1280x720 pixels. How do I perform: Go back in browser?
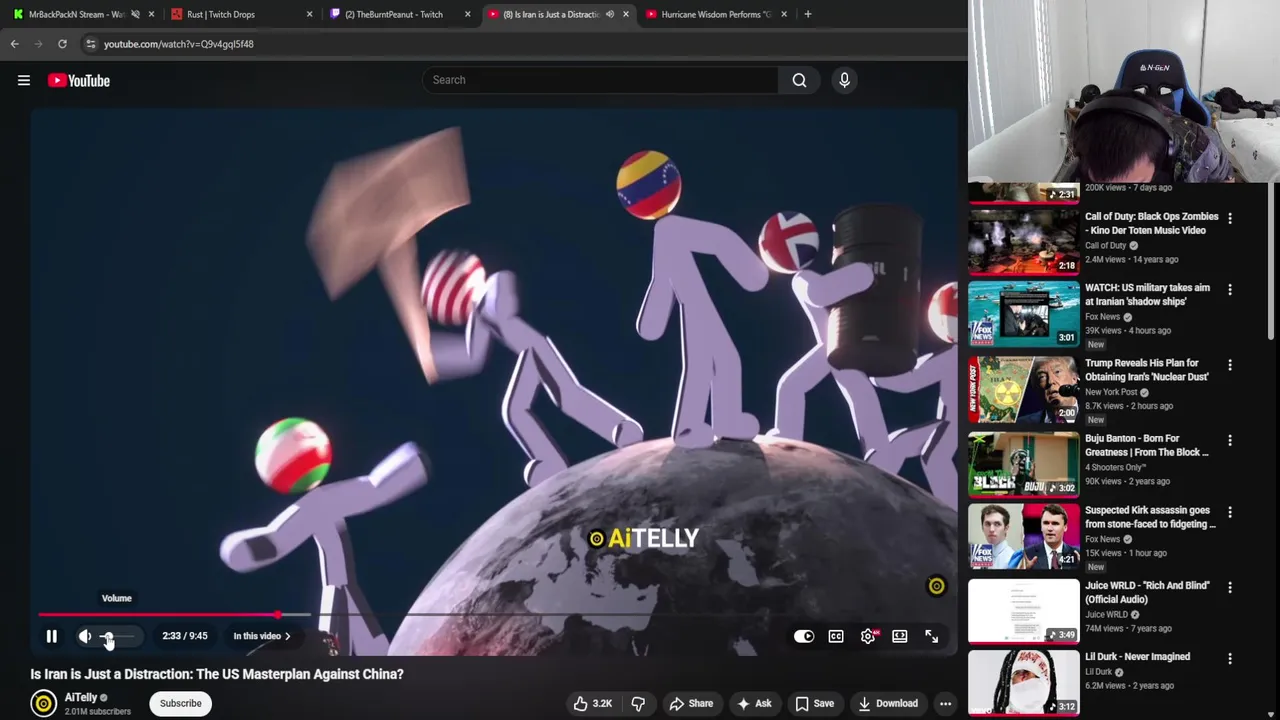pyautogui.click(x=14, y=44)
